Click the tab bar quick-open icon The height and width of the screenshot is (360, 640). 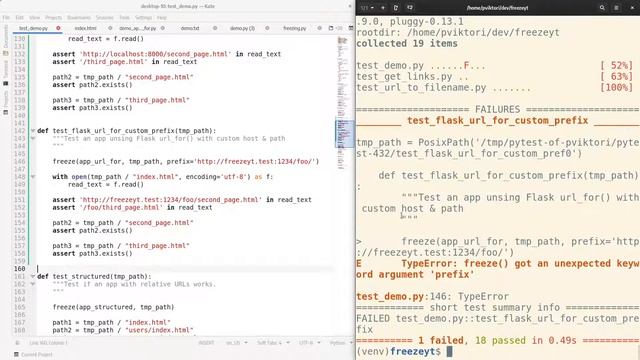pyautogui.click(x=331, y=28)
